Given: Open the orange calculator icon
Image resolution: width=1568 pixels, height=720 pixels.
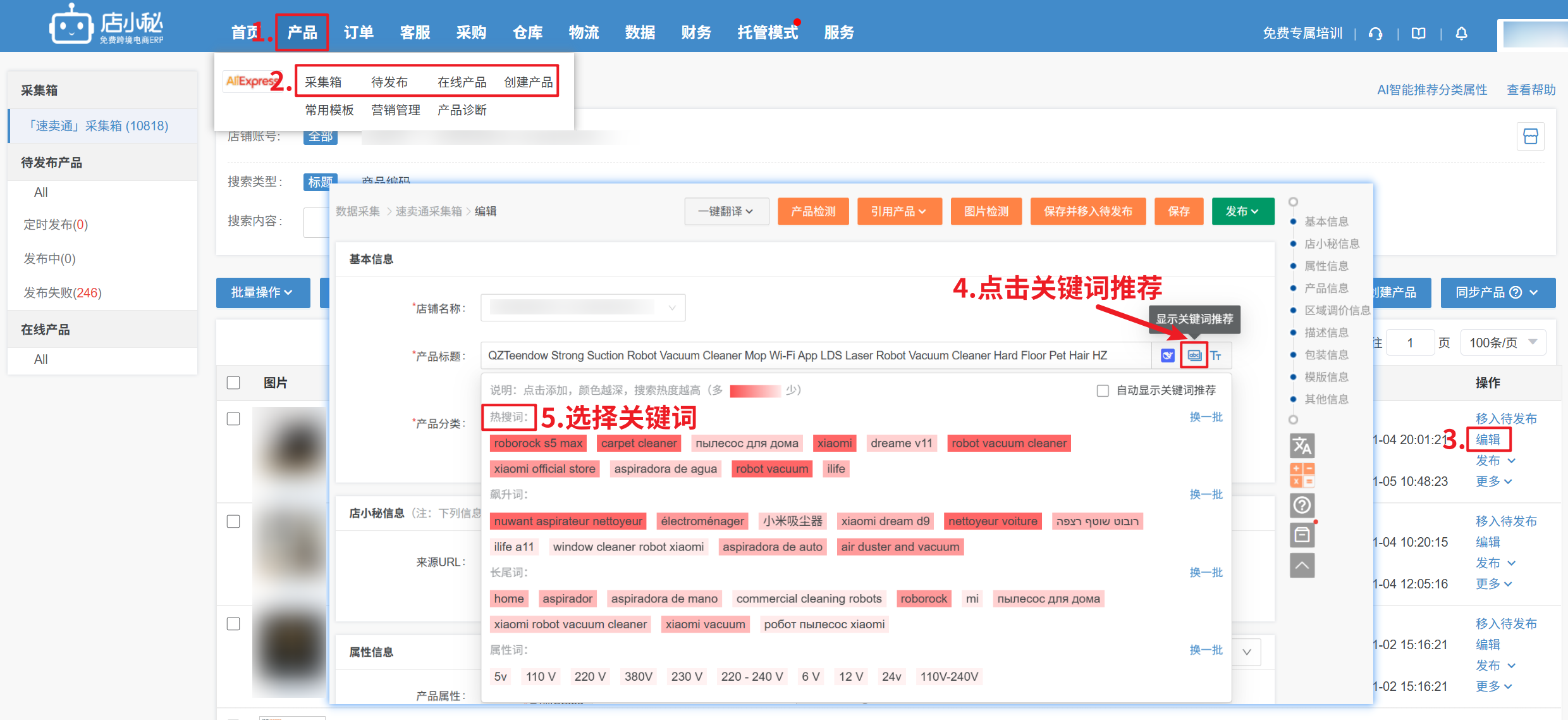Looking at the screenshot, I should (1302, 475).
